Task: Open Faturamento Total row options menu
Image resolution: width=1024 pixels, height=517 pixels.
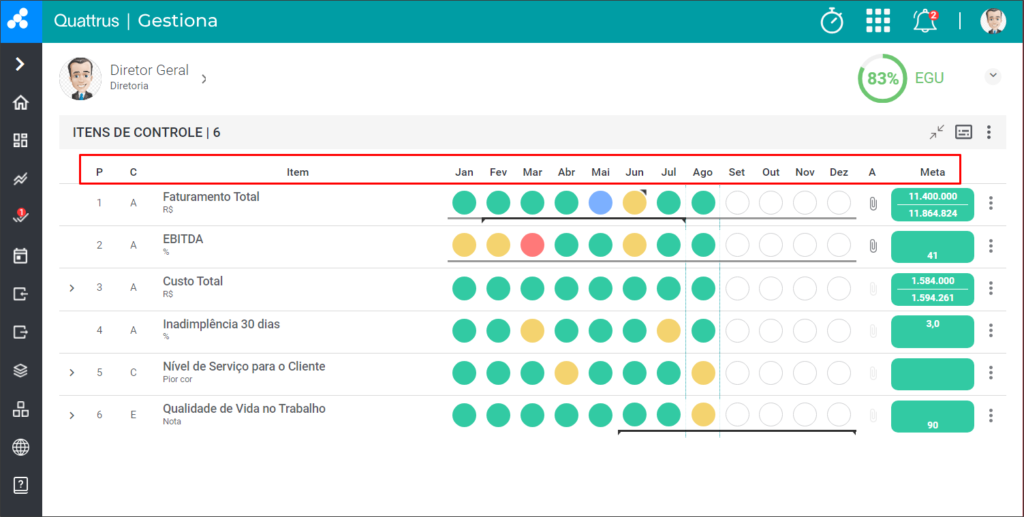Action: [x=991, y=203]
